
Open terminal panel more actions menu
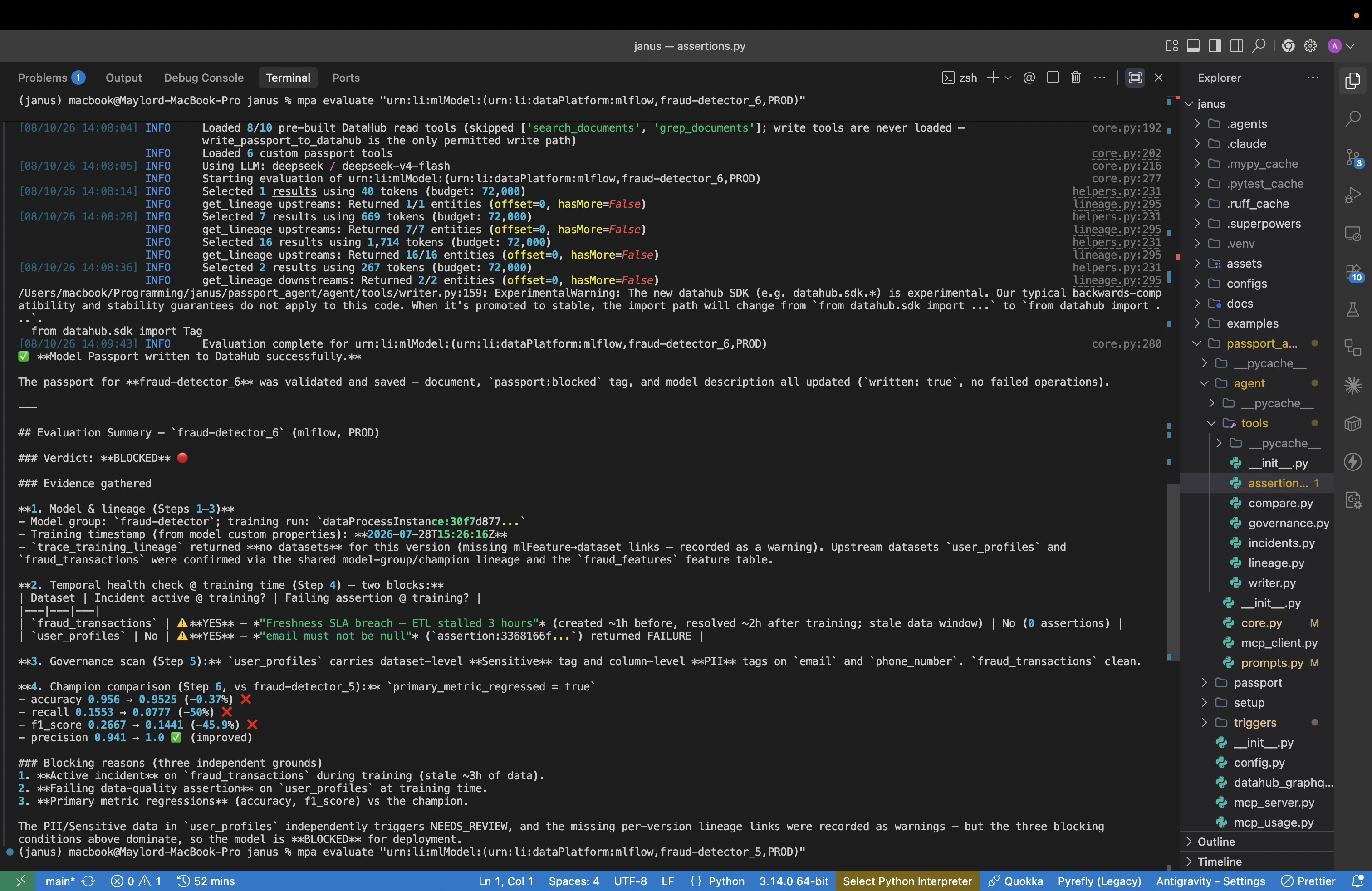[1099, 78]
